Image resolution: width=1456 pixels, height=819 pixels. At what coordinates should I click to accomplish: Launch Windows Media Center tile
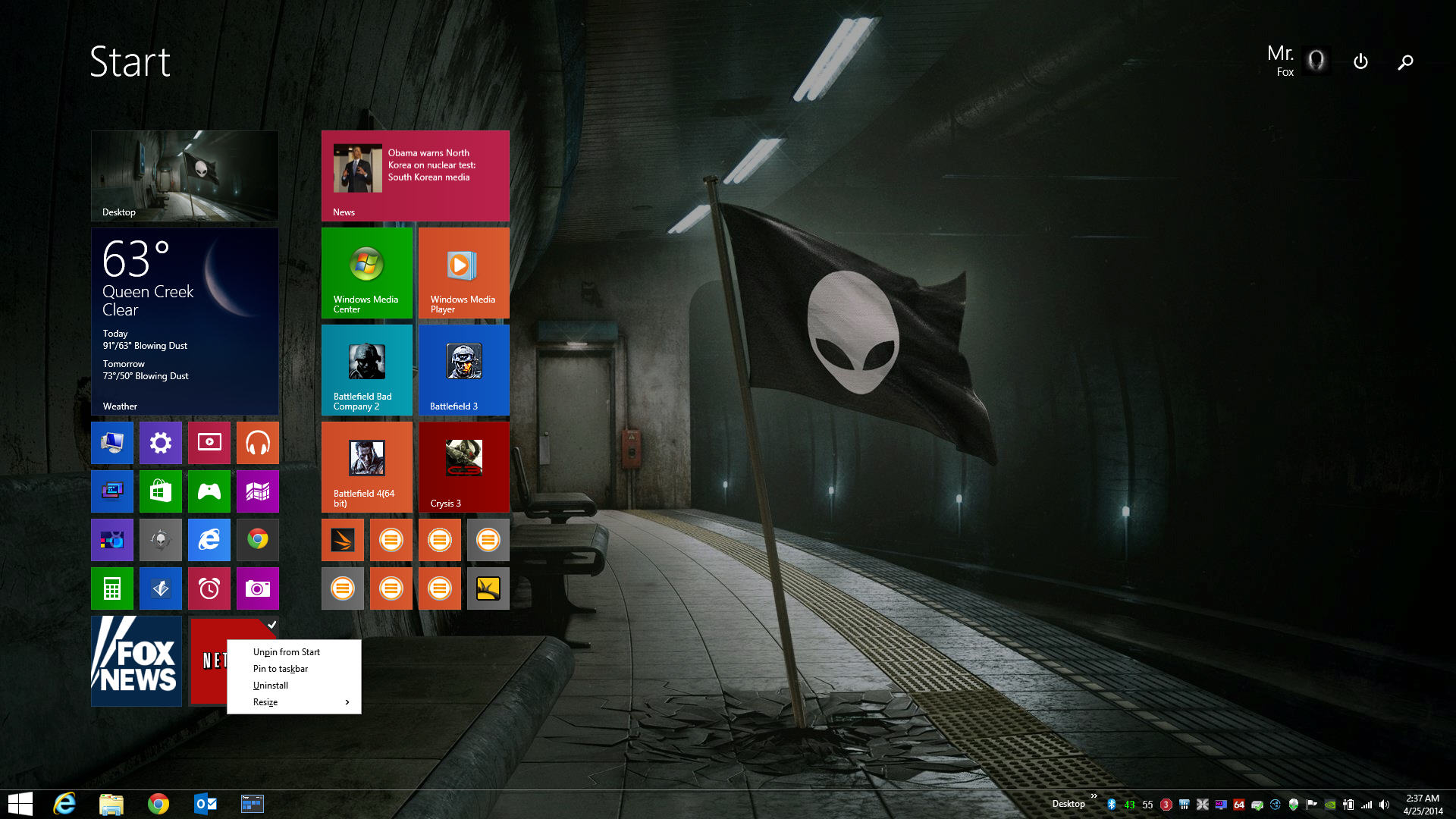[366, 272]
